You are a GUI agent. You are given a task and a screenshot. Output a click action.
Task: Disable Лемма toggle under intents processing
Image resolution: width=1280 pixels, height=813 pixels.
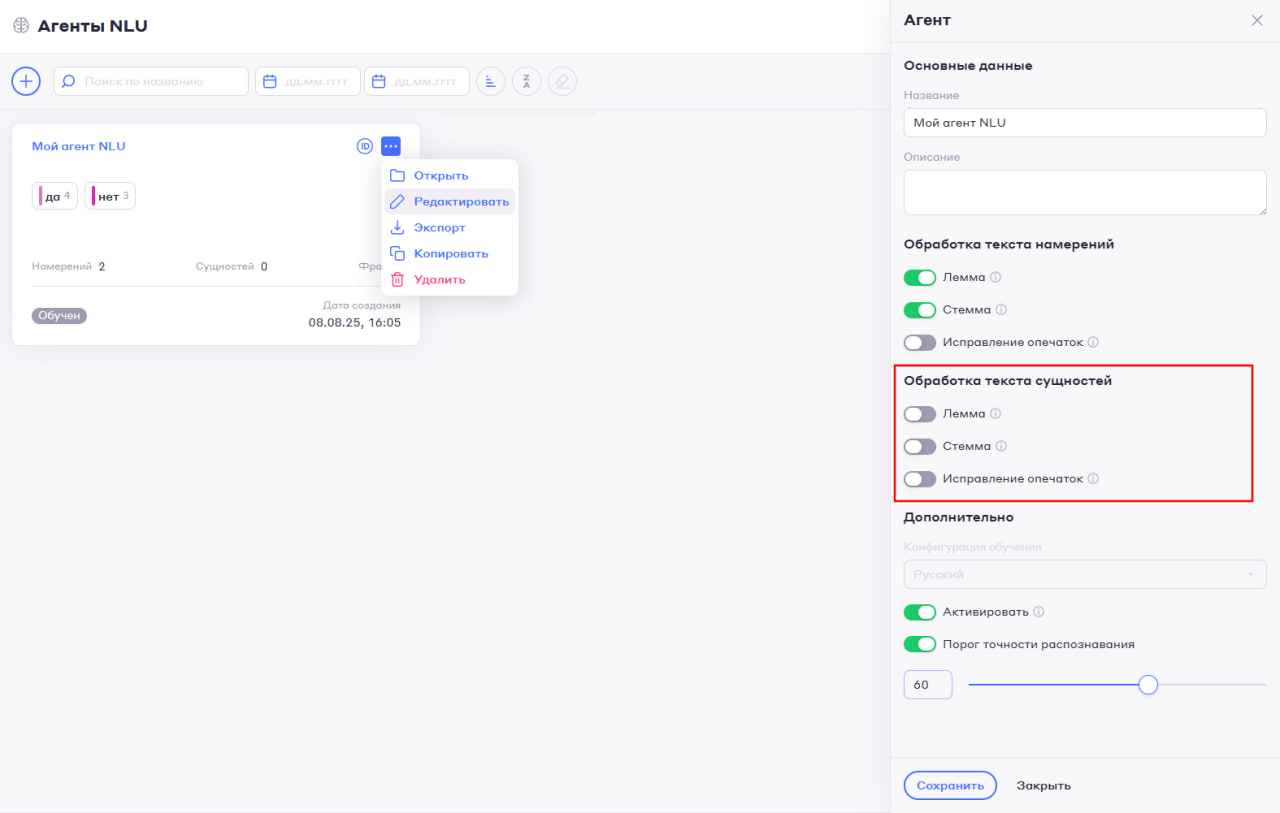[x=919, y=278]
